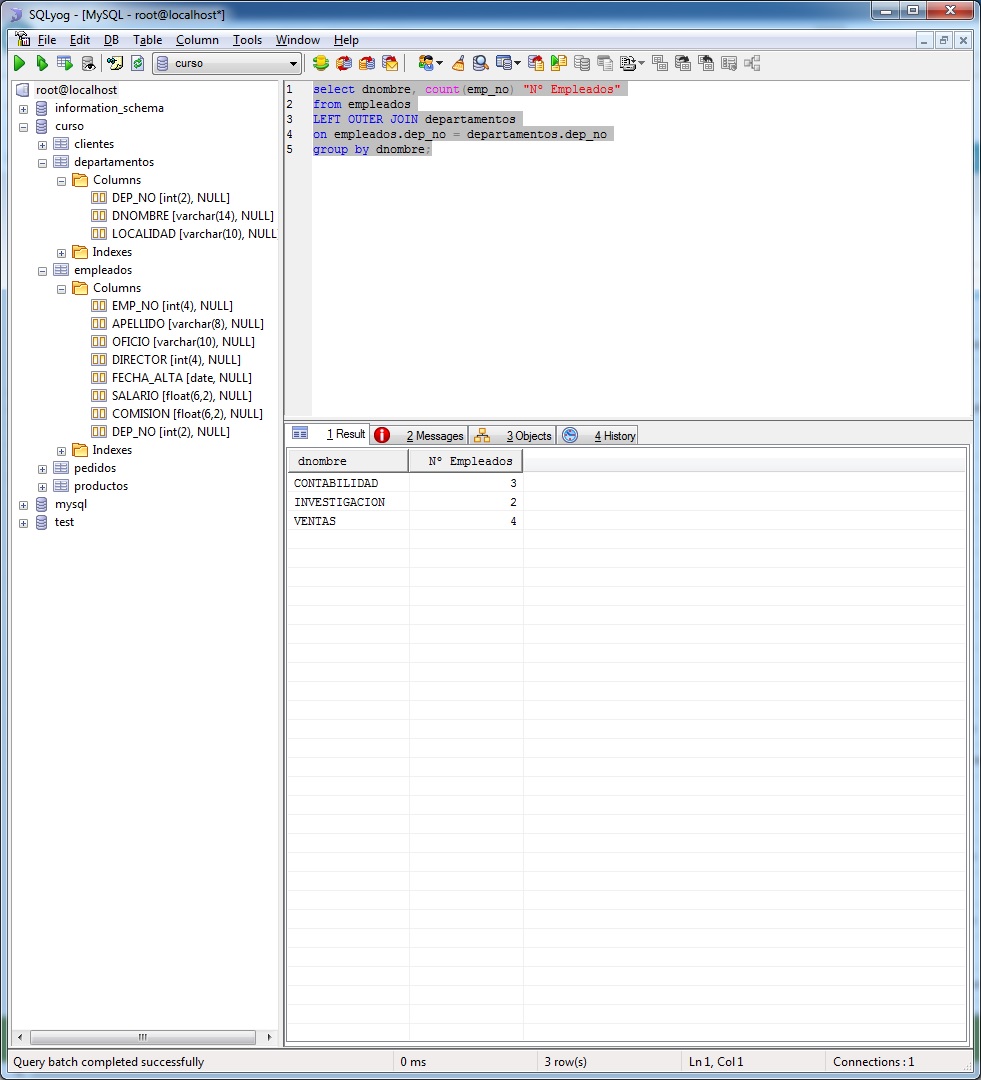Select LOCALIDAD column in tree

click(194, 233)
